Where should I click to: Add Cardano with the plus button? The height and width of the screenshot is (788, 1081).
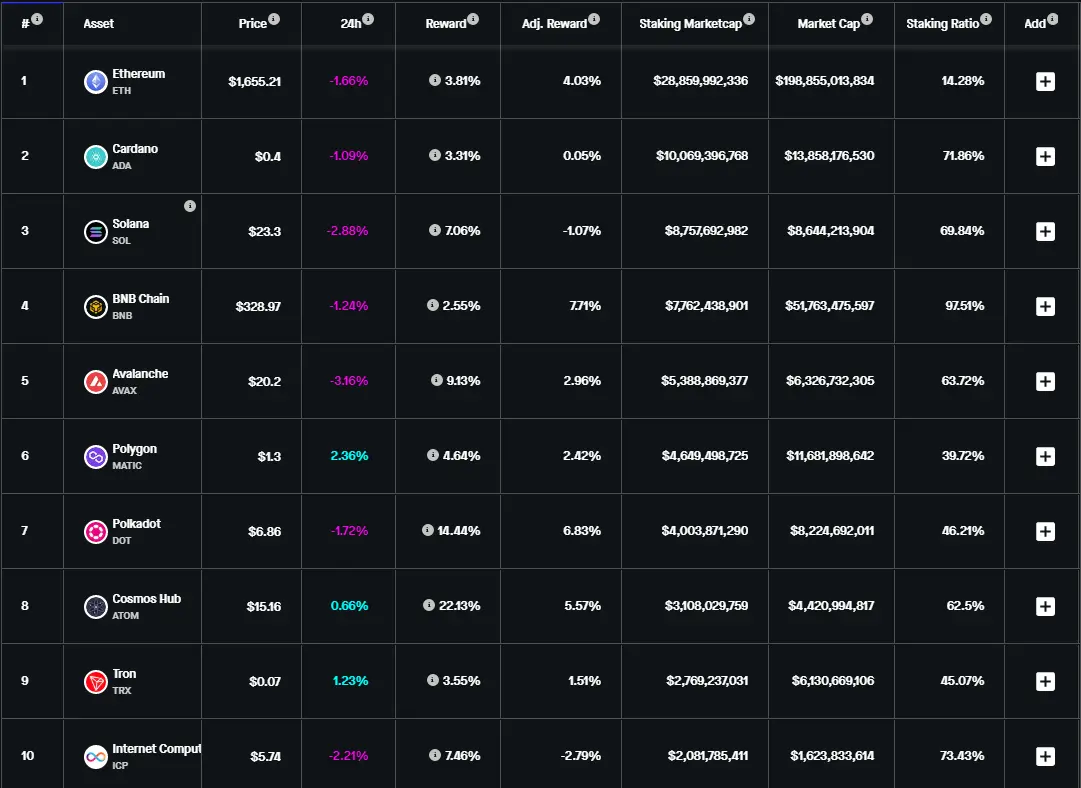[1045, 156]
